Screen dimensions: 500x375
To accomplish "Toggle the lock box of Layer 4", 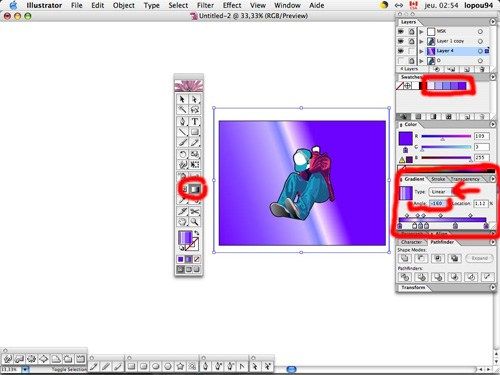I will coord(412,51).
